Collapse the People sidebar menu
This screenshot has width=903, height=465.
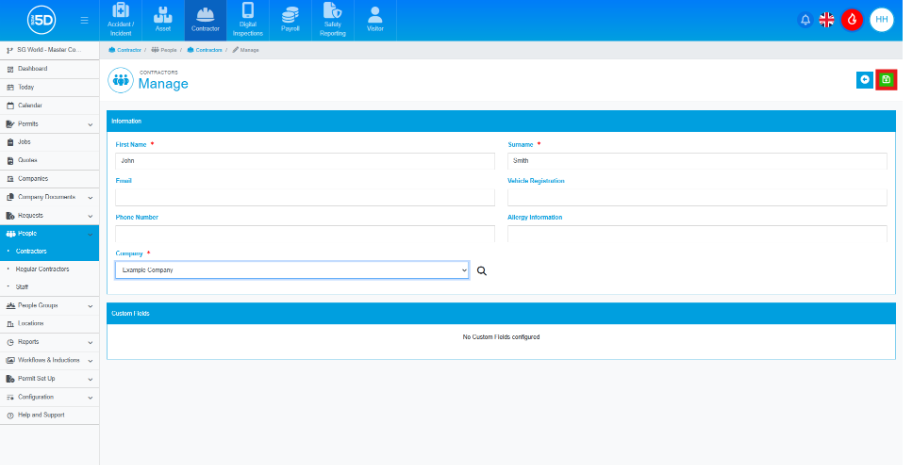(50, 234)
